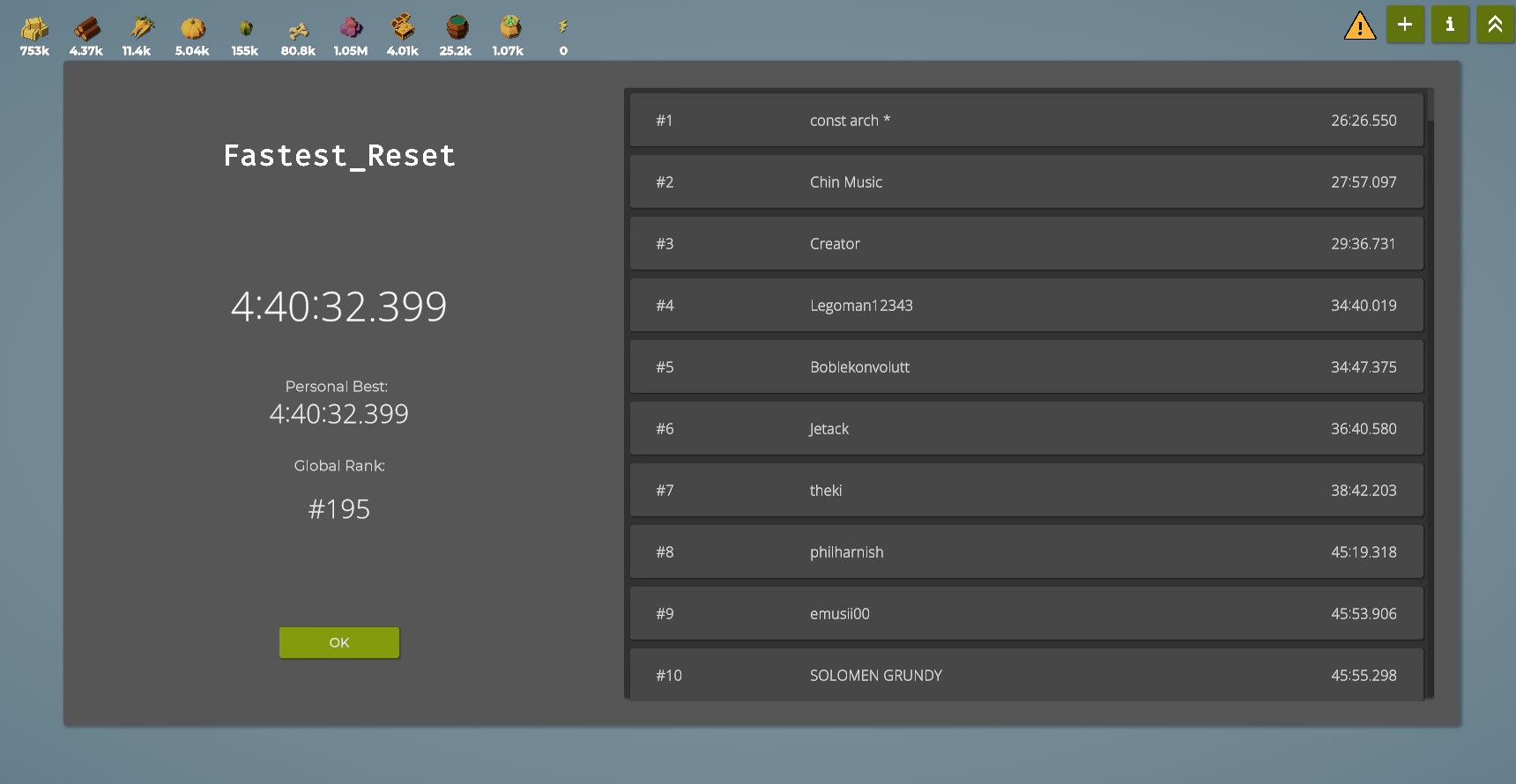
Task: Select the cactus resource icon
Action: coord(245,29)
